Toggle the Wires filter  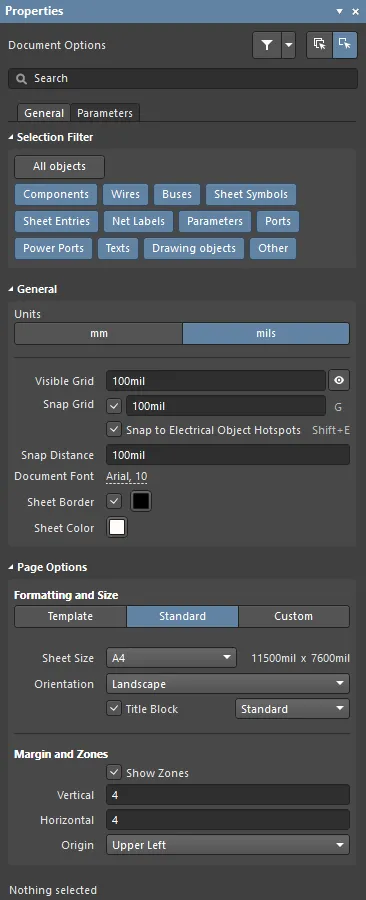coord(126,195)
